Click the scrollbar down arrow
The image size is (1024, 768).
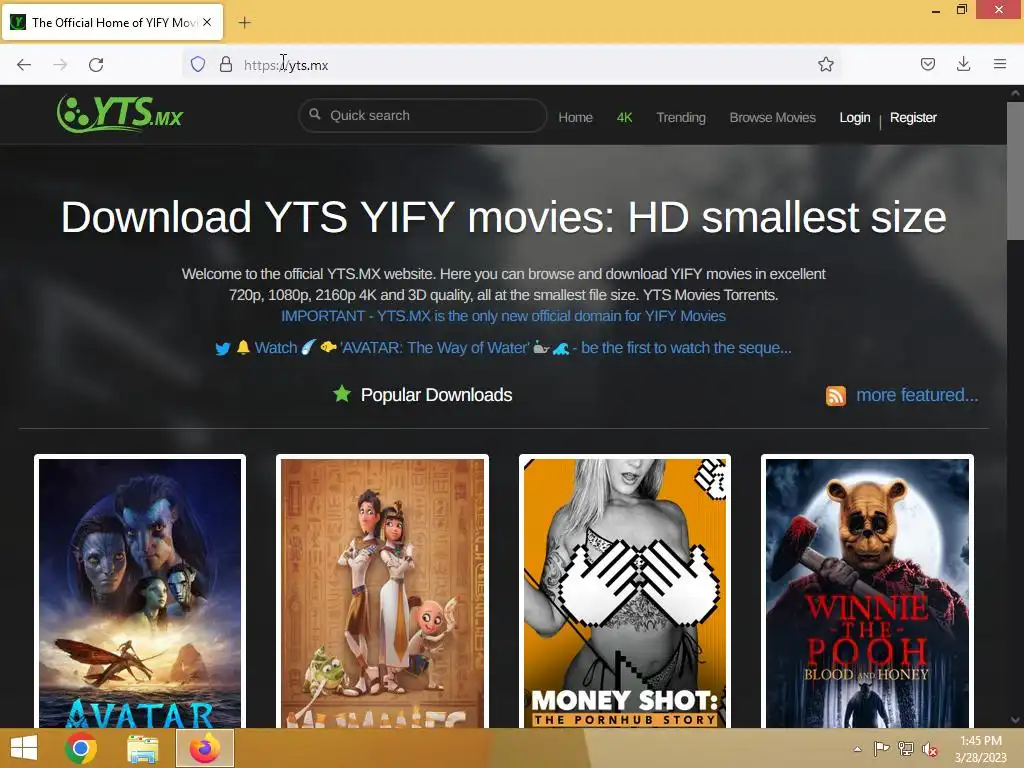[x=1015, y=720]
